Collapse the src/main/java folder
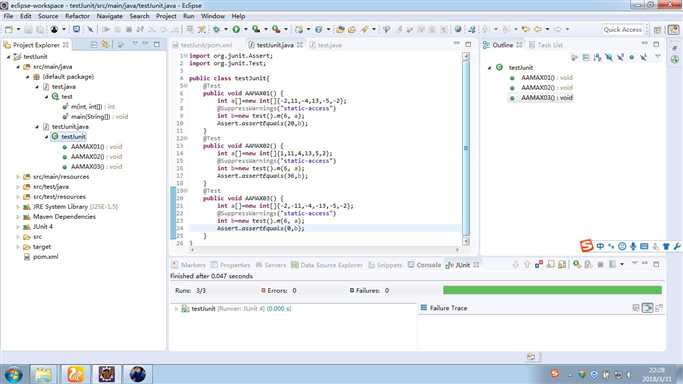This screenshot has width=683, height=384. click(x=18, y=67)
